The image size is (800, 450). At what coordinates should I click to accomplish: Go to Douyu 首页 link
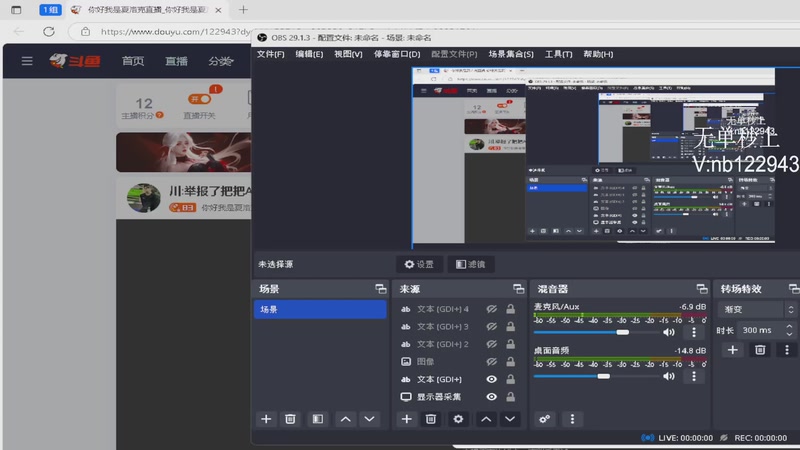133,61
